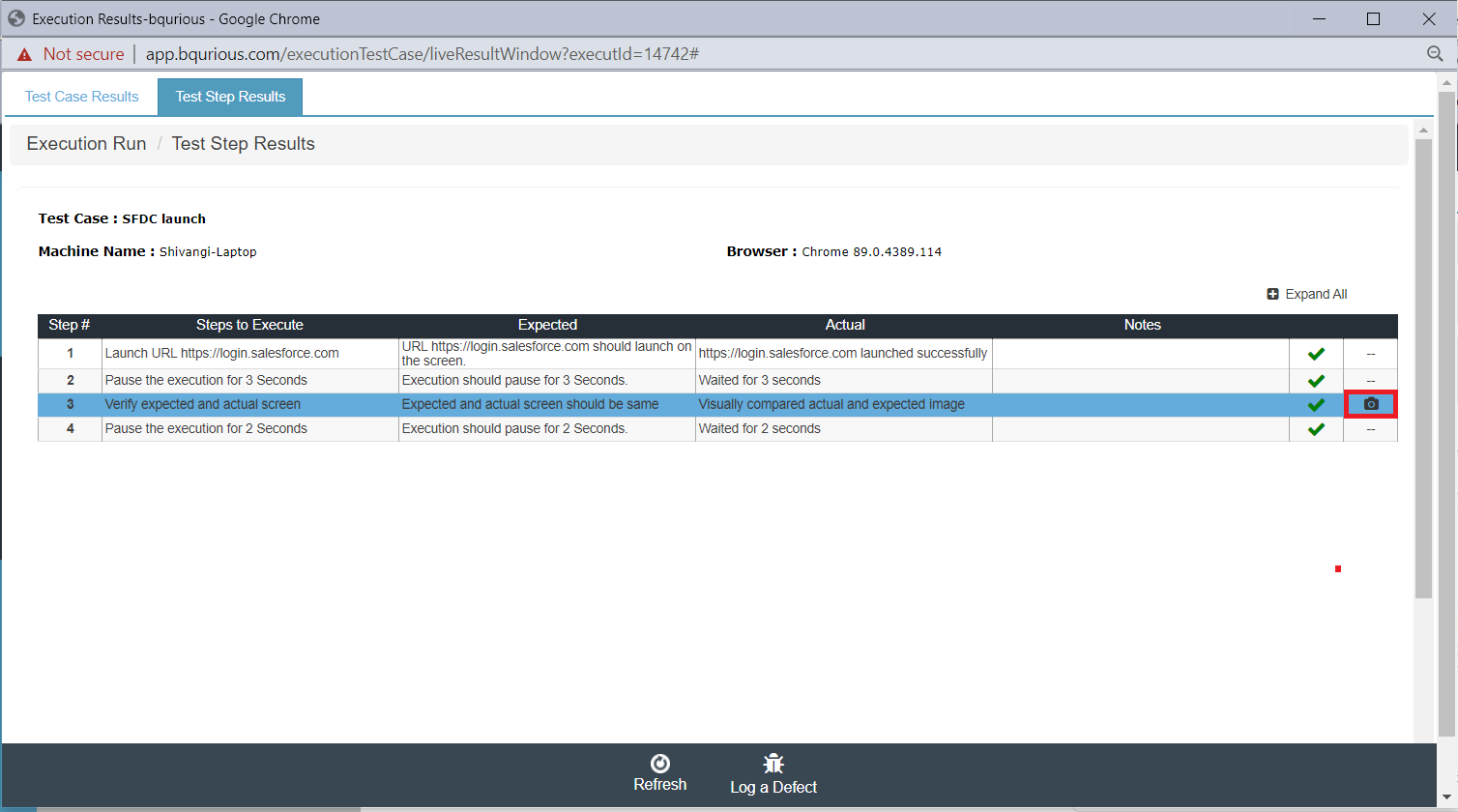Screen dimensions: 1458x812
Task: Click the 'SFDC launch' test case name
Action: click(163, 218)
